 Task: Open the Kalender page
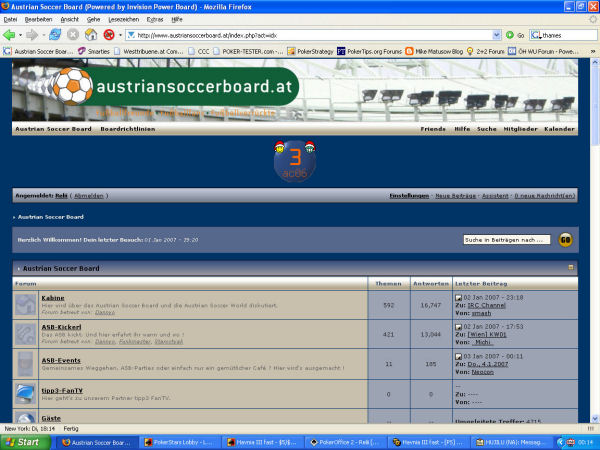point(559,129)
